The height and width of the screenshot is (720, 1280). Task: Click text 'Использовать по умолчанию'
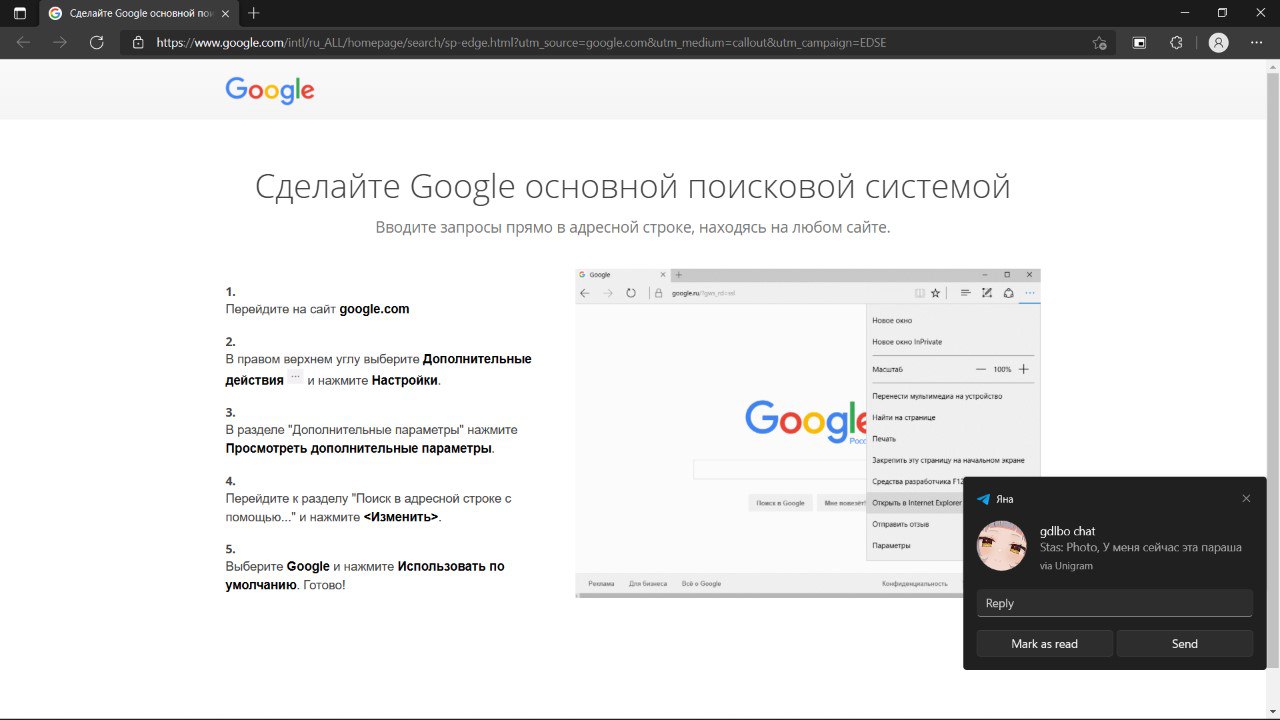point(365,575)
